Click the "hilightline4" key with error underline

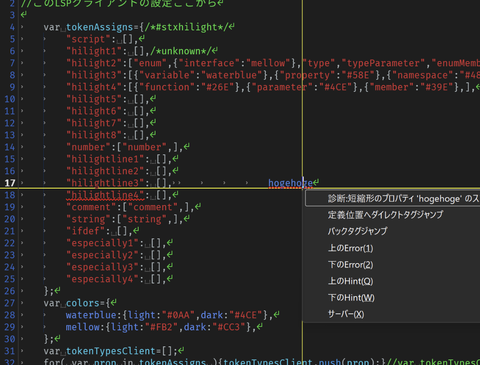tap(105, 195)
